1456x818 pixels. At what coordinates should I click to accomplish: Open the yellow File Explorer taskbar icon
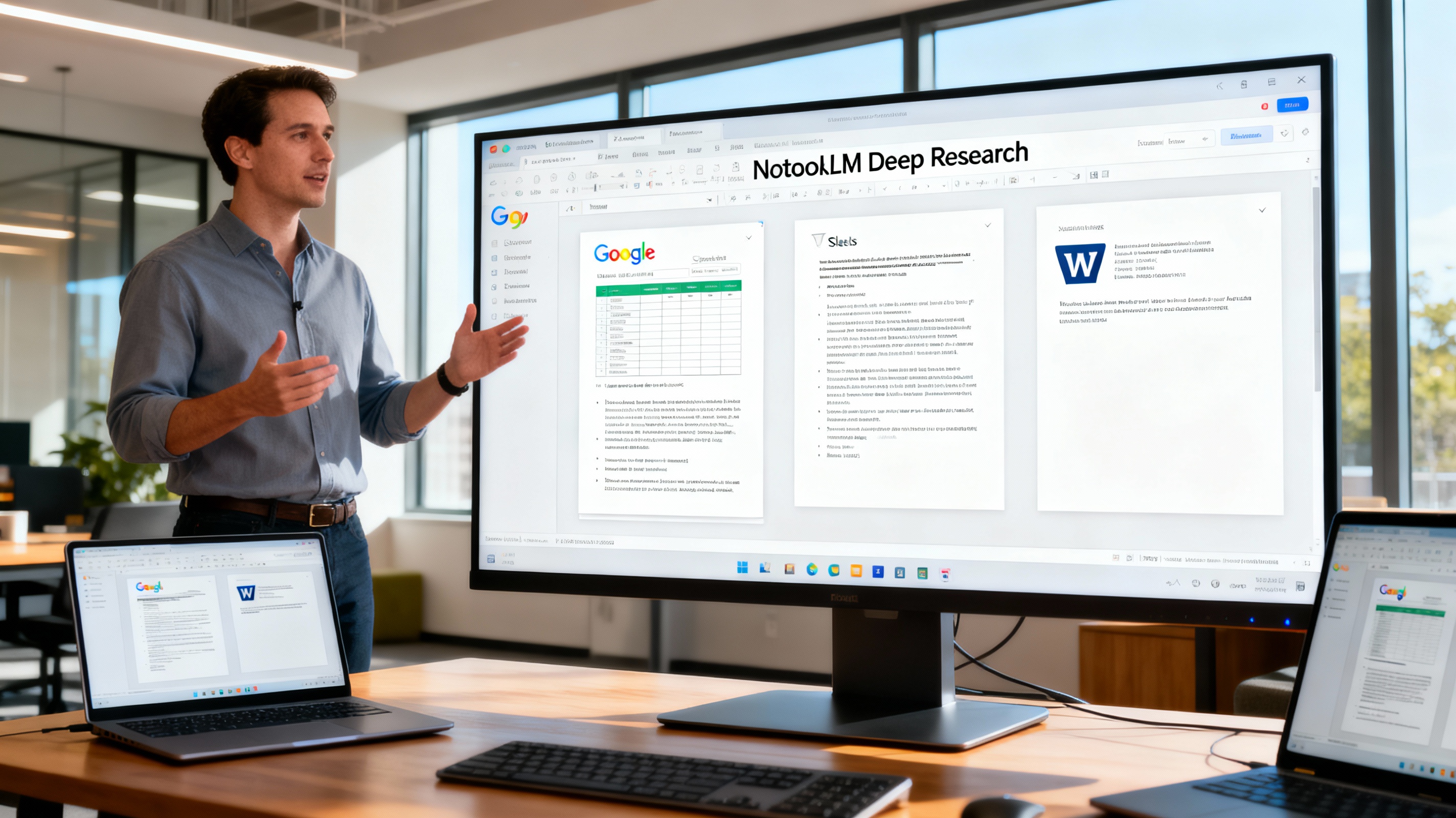pyautogui.click(x=856, y=571)
